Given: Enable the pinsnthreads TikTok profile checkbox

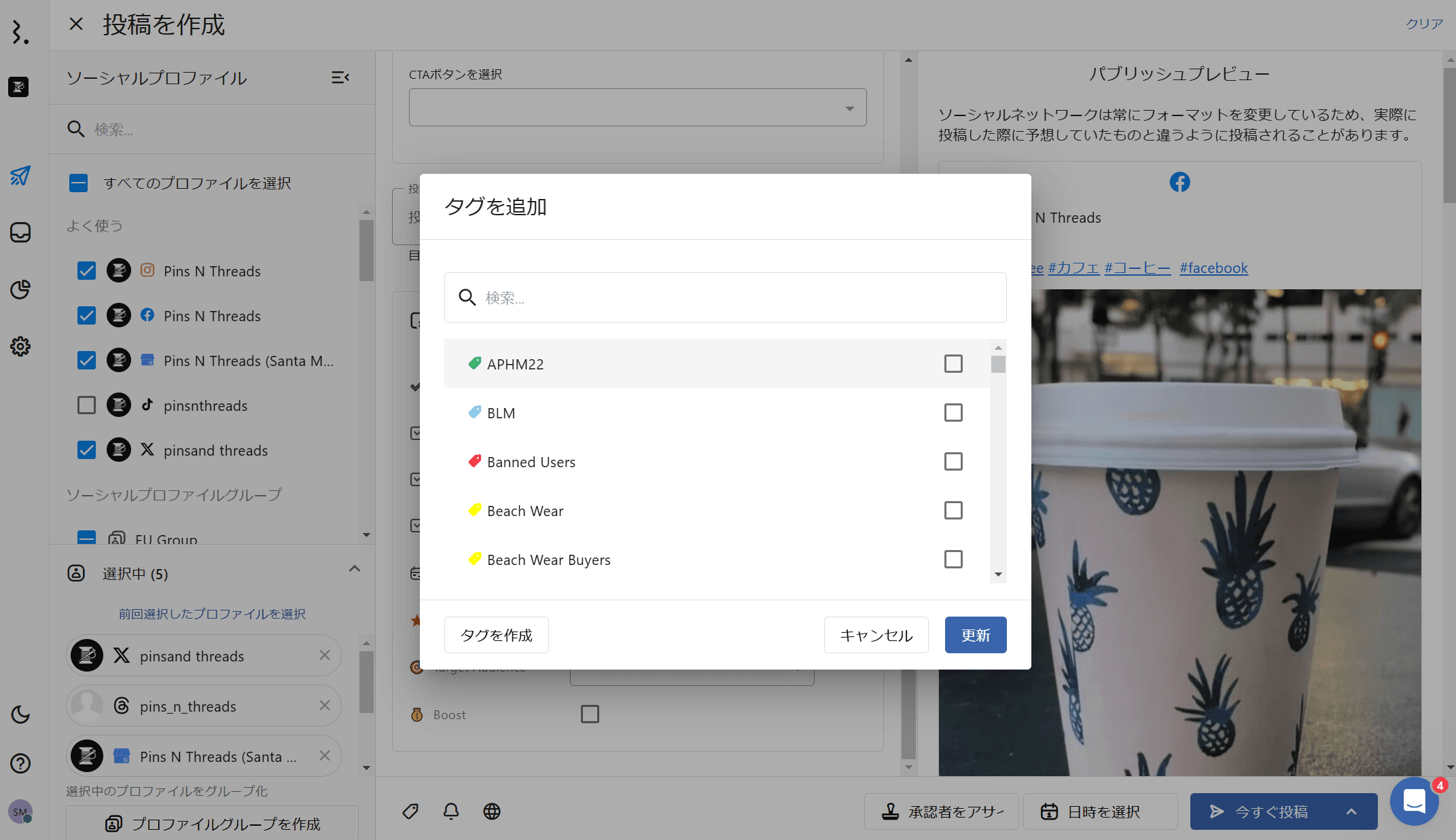Looking at the screenshot, I should point(86,405).
